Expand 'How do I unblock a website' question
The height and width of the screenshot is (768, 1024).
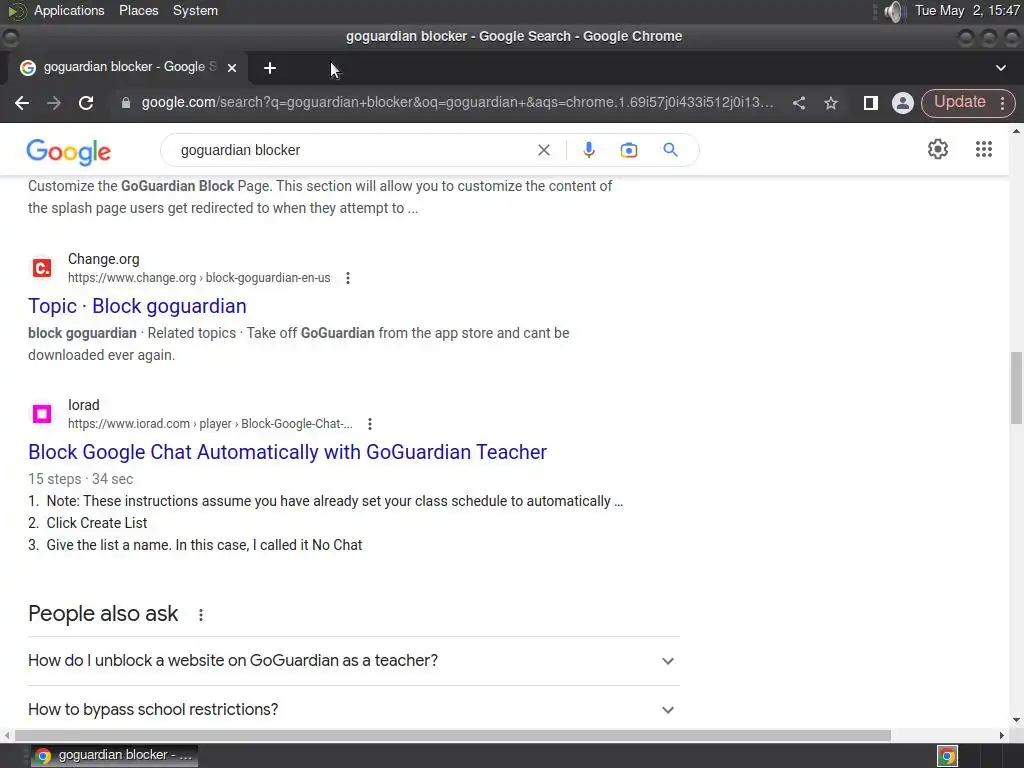coord(354,661)
